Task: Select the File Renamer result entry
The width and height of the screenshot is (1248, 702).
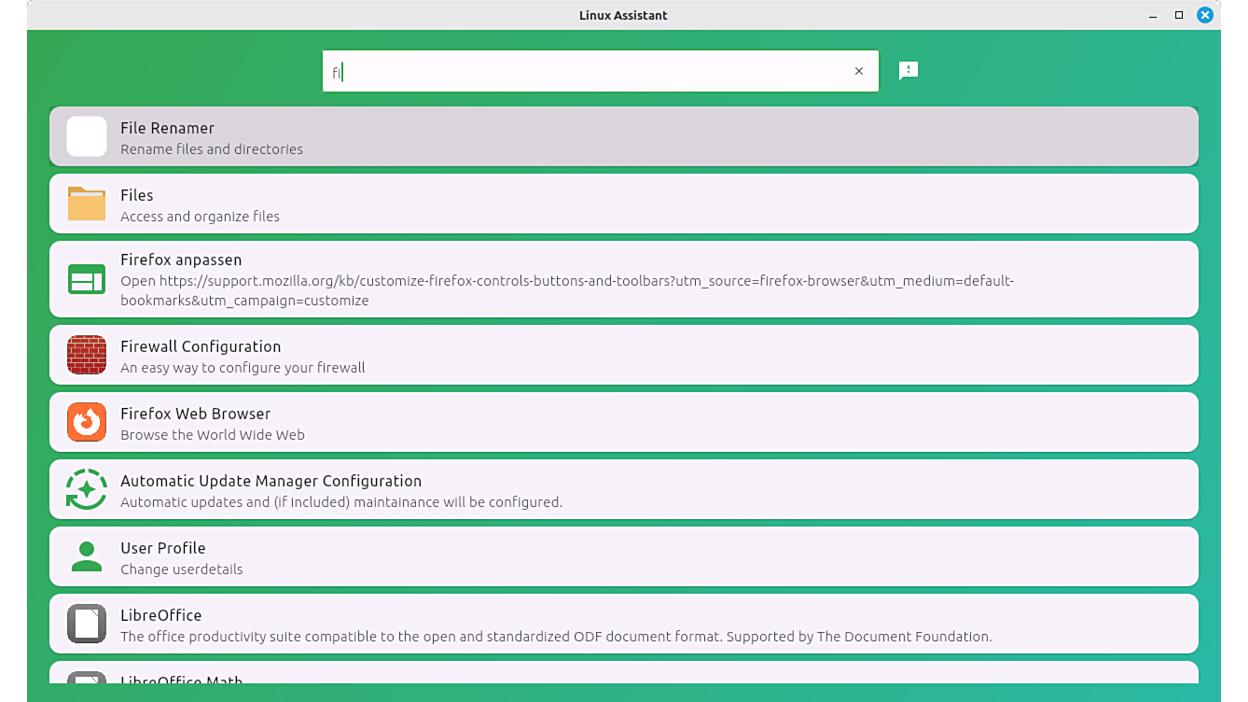Action: pyautogui.click(x=624, y=137)
